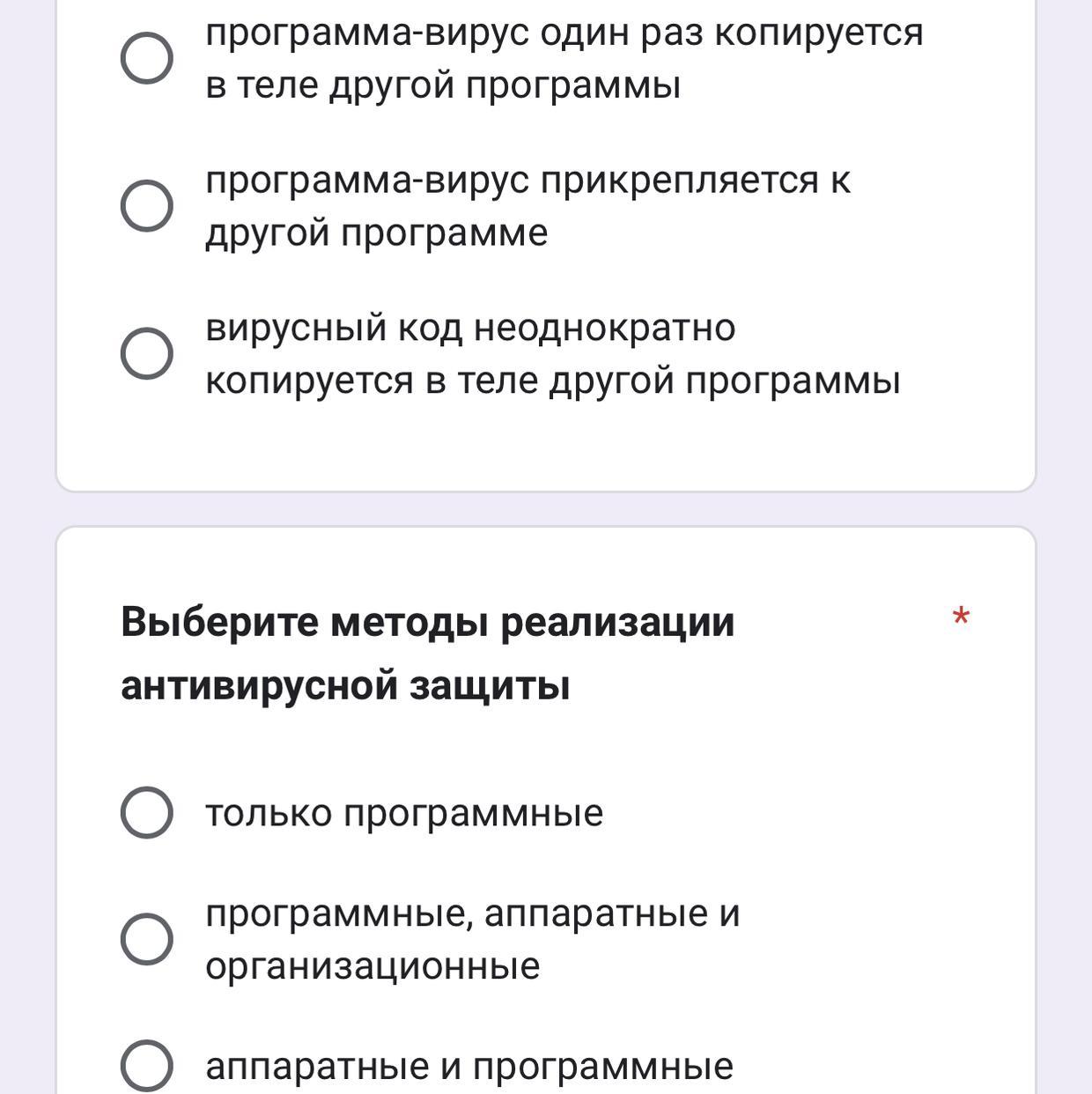Choose radio "программные, аппаратные и организационные"

(x=146, y=939)
